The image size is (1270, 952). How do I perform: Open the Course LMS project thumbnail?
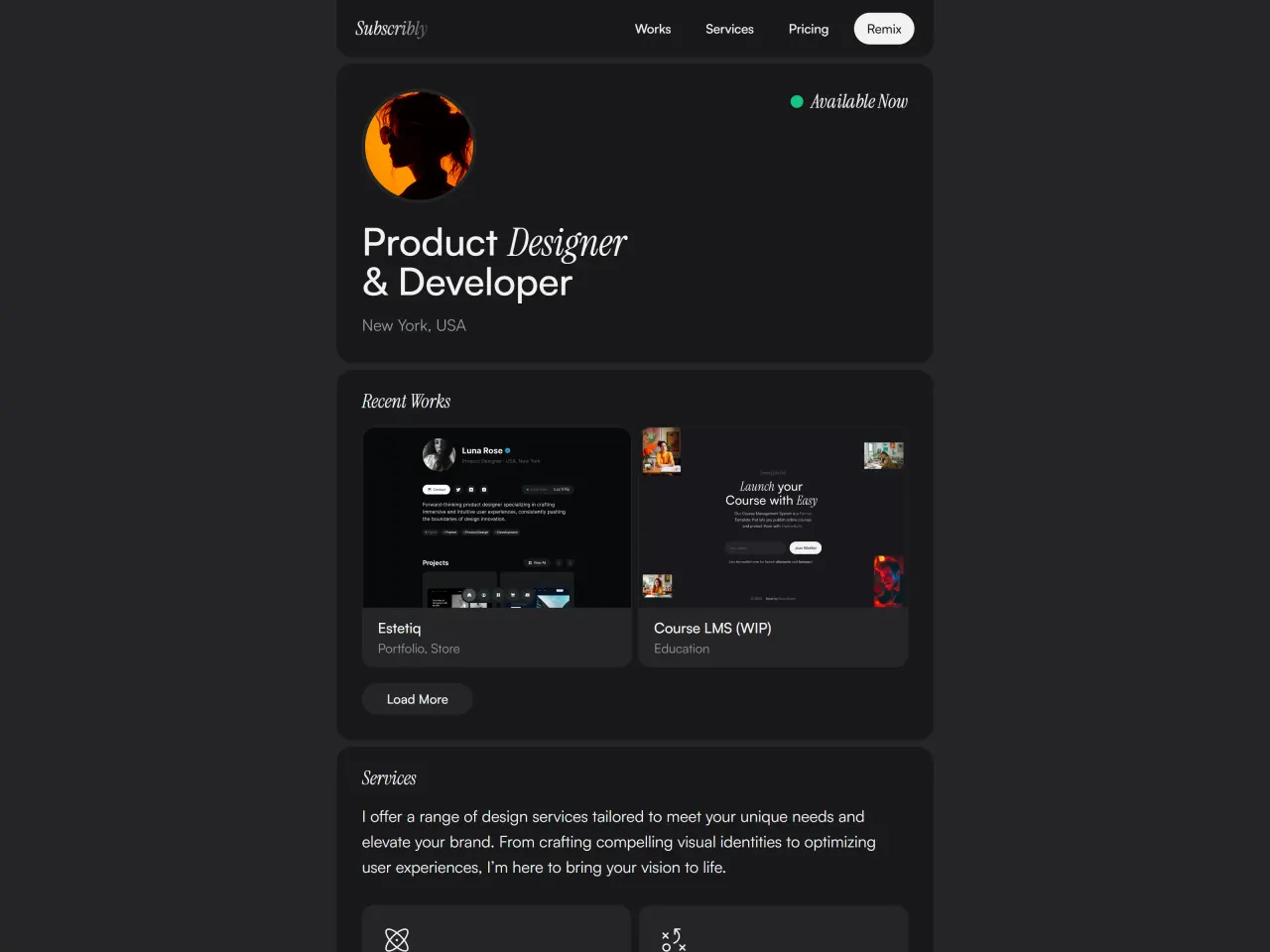pyautogui.click(x=773, y=518)
